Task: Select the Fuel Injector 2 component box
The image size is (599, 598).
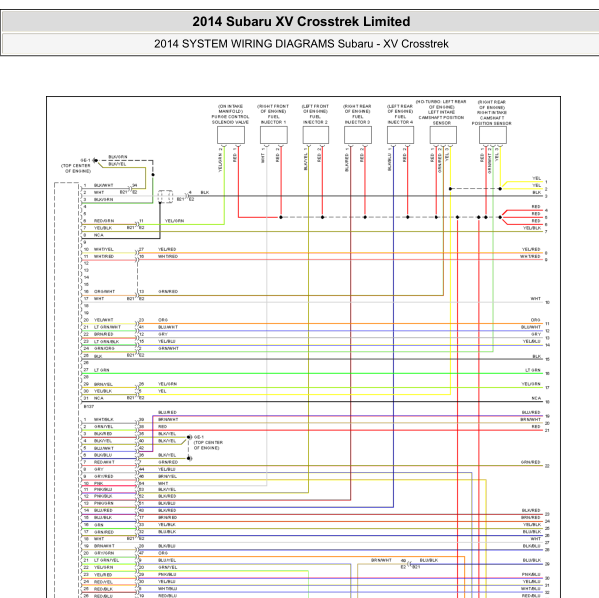Action: [x=316, y=135]
